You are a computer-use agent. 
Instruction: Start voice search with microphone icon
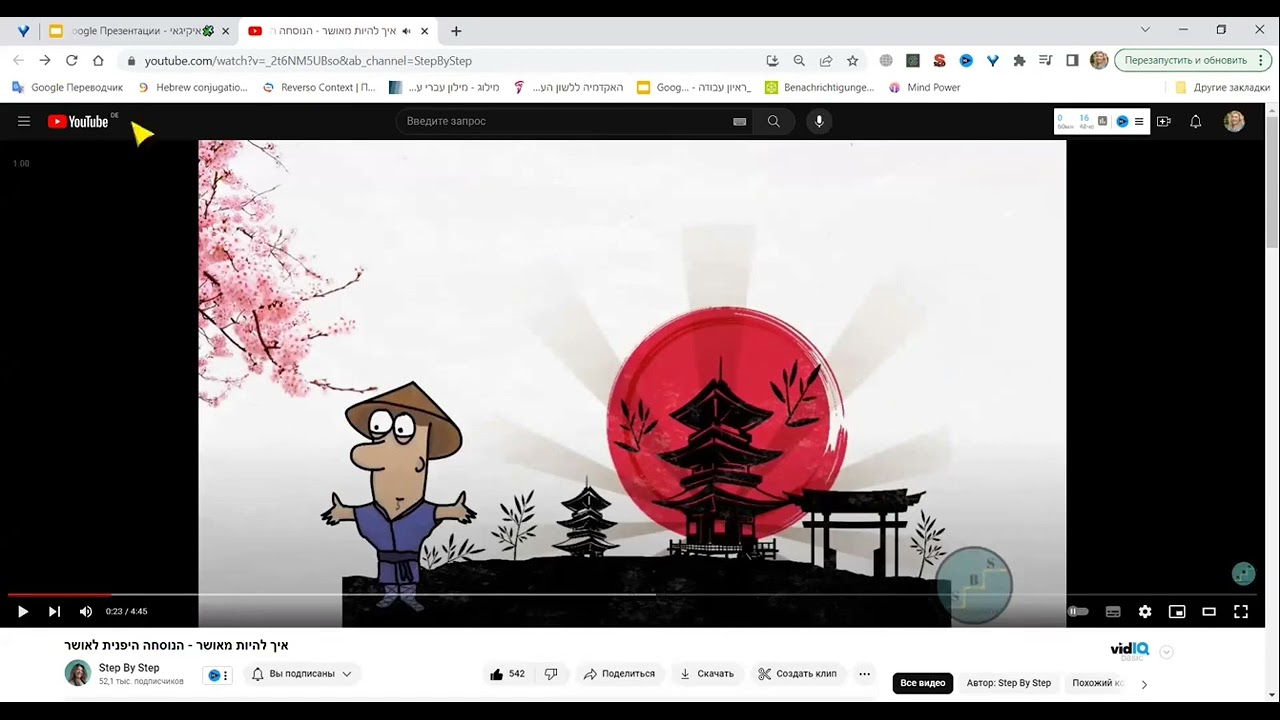point(819,121)
